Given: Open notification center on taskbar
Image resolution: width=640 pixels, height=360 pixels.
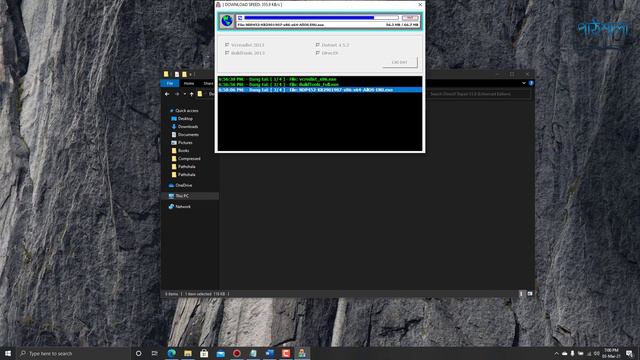Looking at the screenshot, I should point(629,353).
